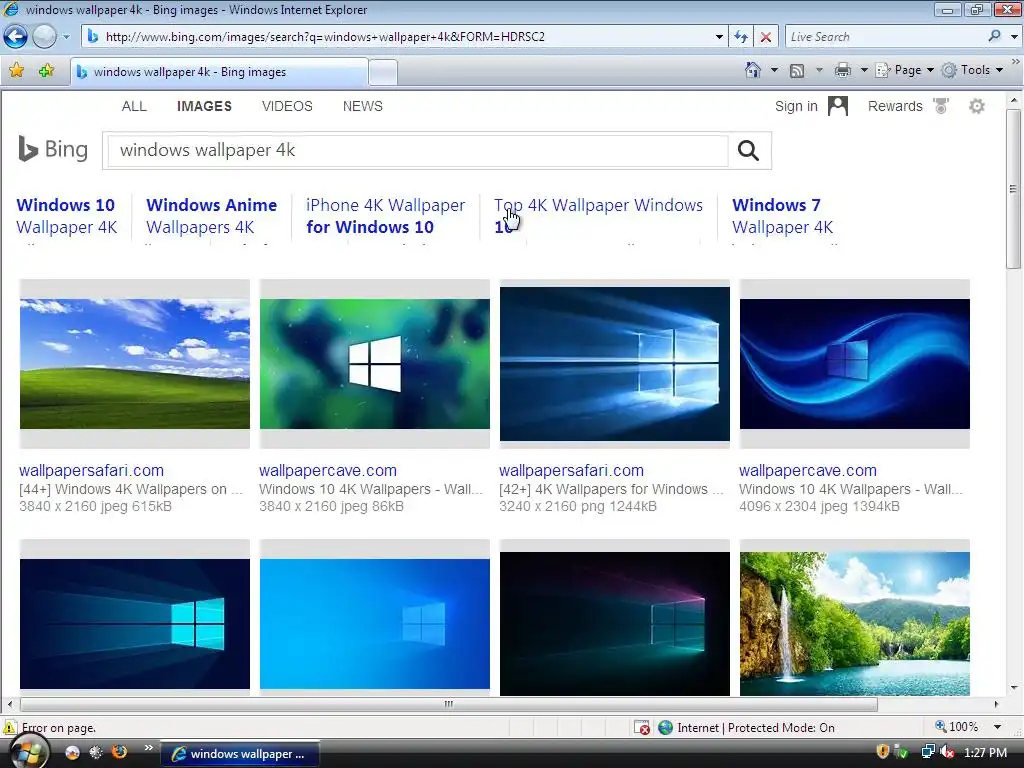Open the green nebula Windows logo thumbnail

click(x=375, y=364)
